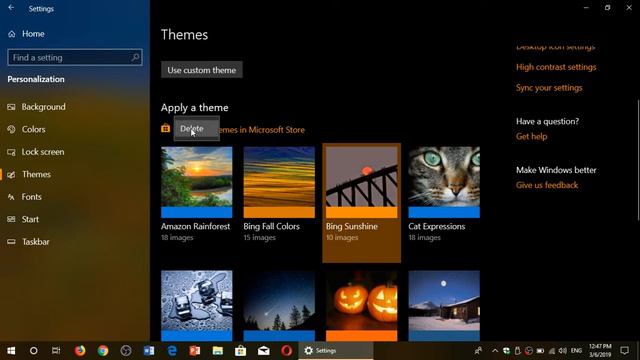Image resolution: width=640 pixels, height=360 pixels.
Task: Click the ENG language indicator
Action: 576,351
